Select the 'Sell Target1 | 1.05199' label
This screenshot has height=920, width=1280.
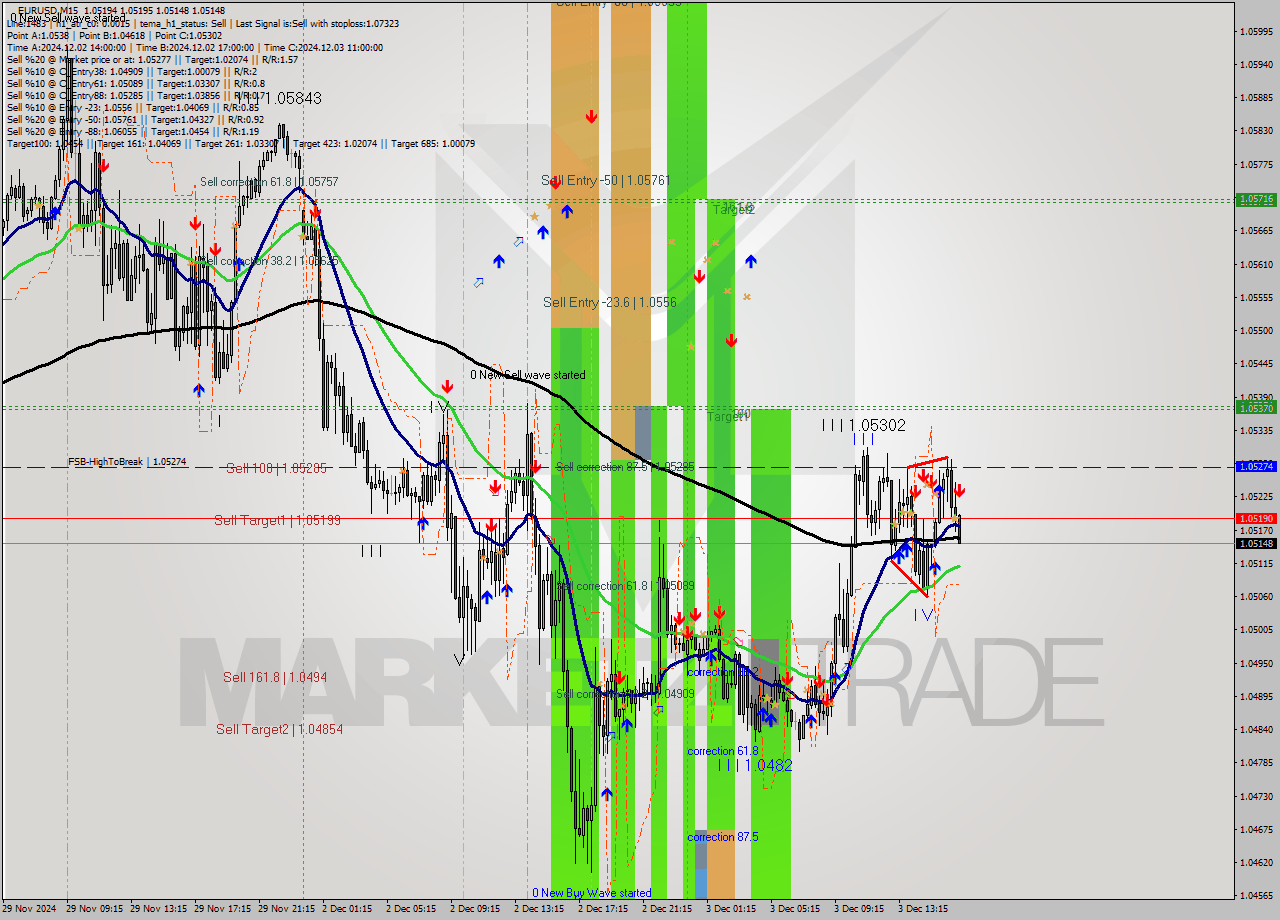277,520
